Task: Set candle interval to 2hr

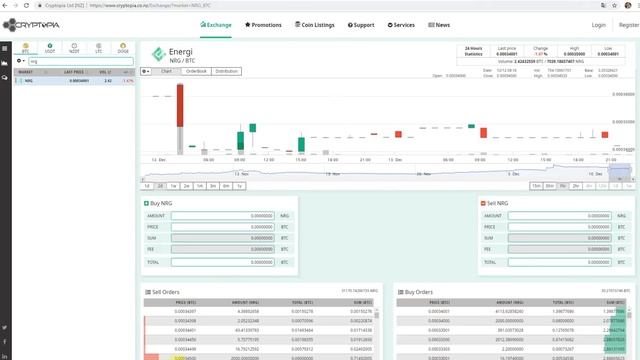Action: (576, 186)
